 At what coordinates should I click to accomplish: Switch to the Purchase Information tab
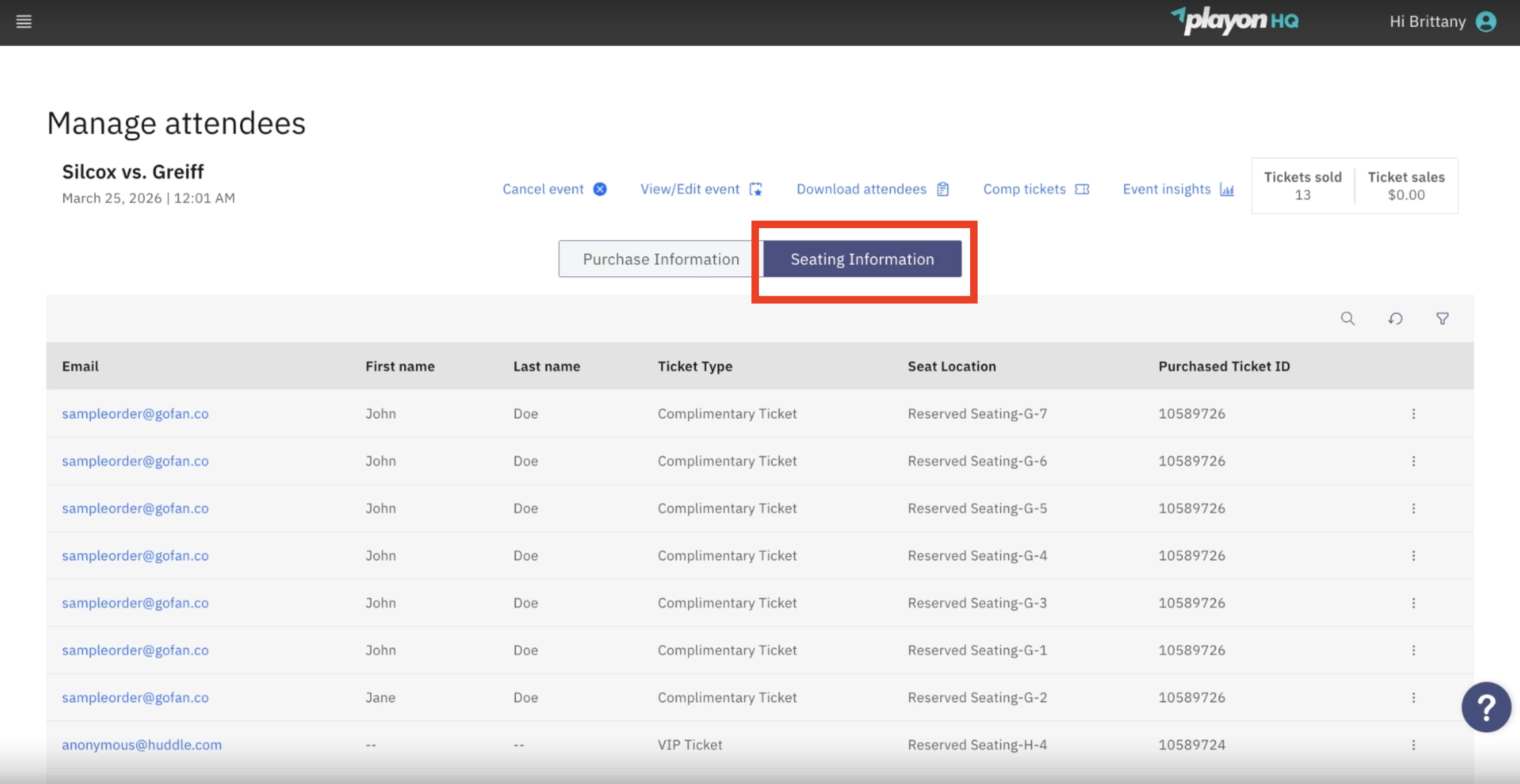pyautogui.click(x=661, y=258)
